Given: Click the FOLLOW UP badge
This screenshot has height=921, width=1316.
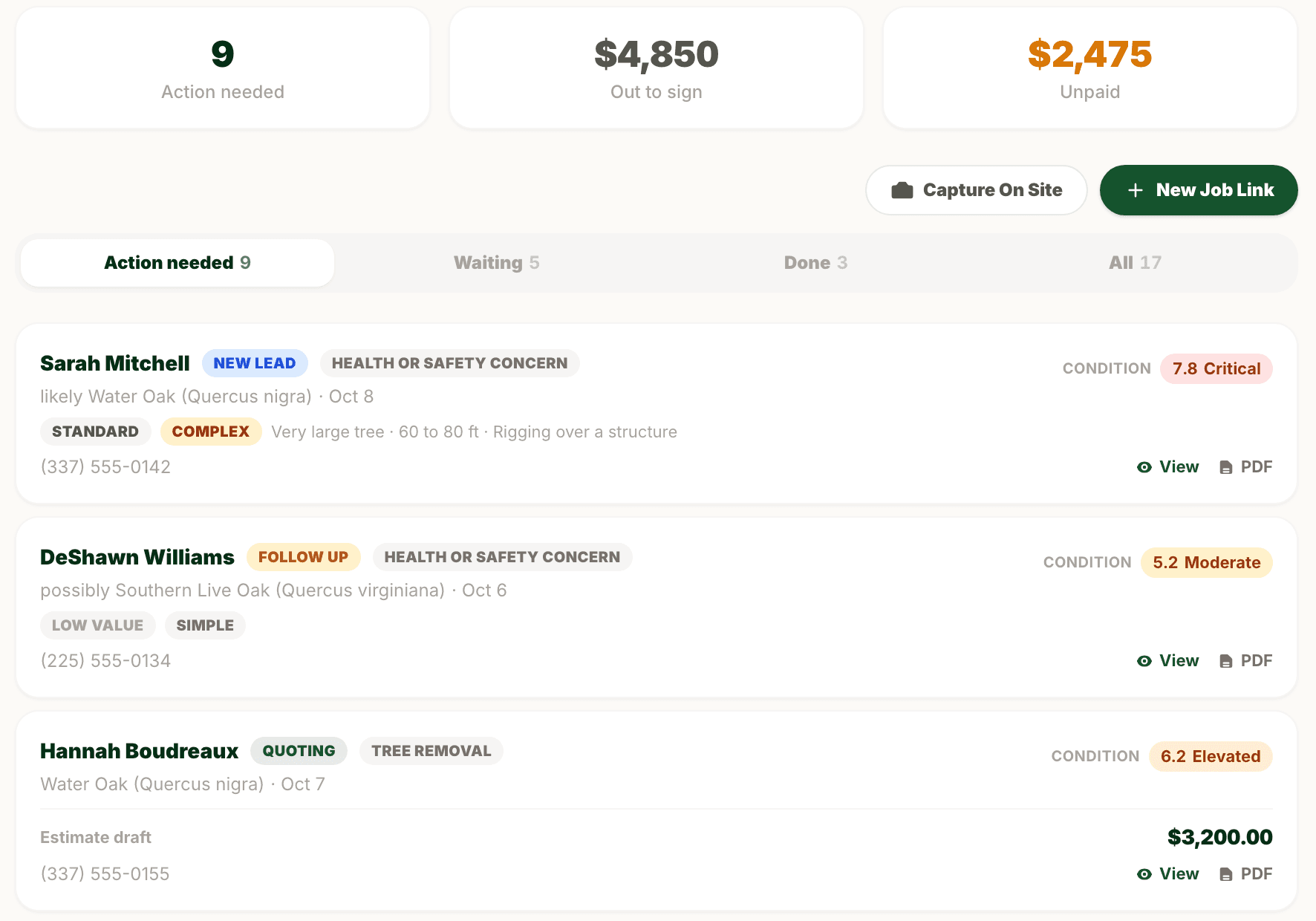Looking at the screenshot, I should coord(303,557).
